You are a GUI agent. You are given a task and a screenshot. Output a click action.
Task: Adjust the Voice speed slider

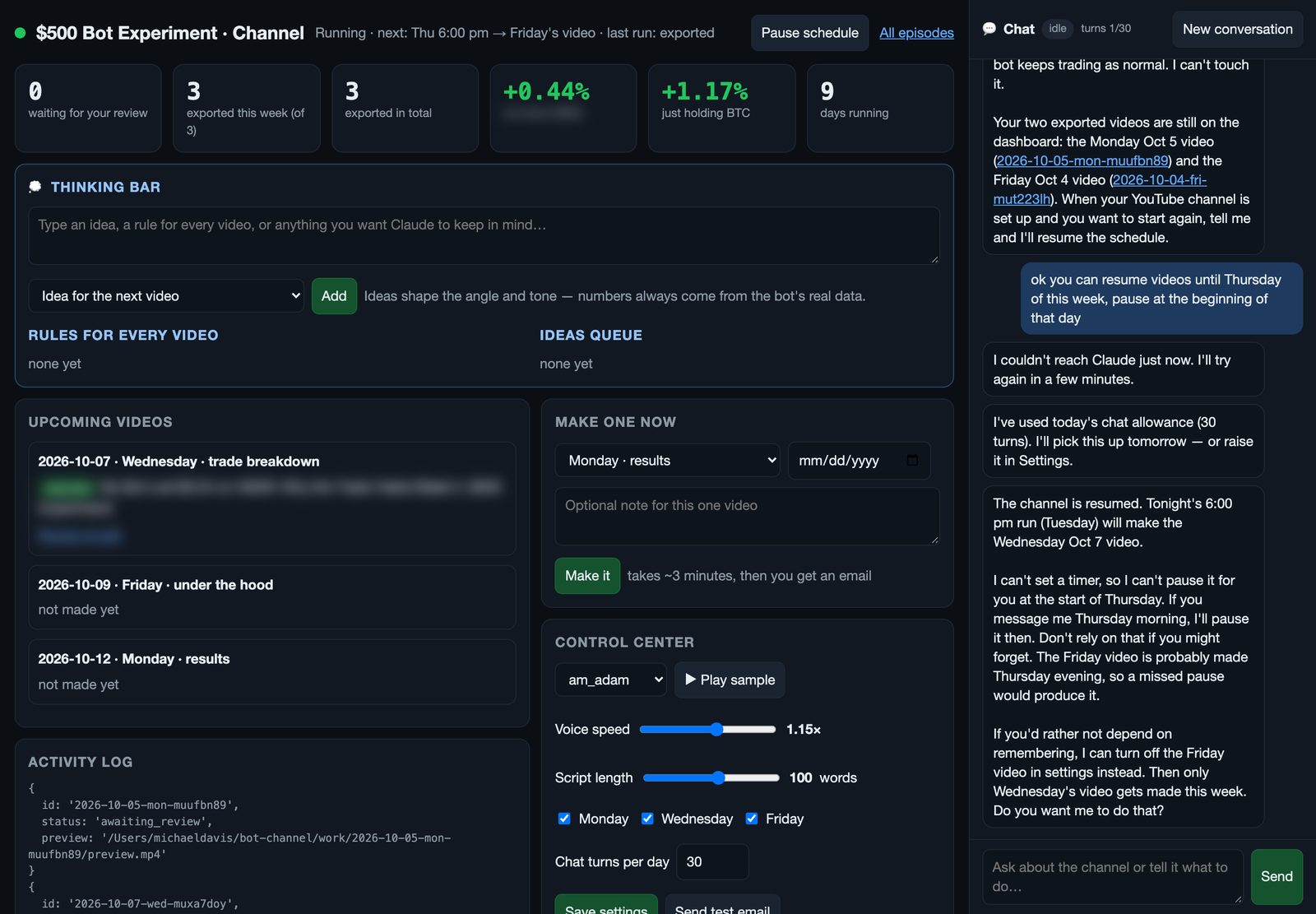(x=707, y=729)
